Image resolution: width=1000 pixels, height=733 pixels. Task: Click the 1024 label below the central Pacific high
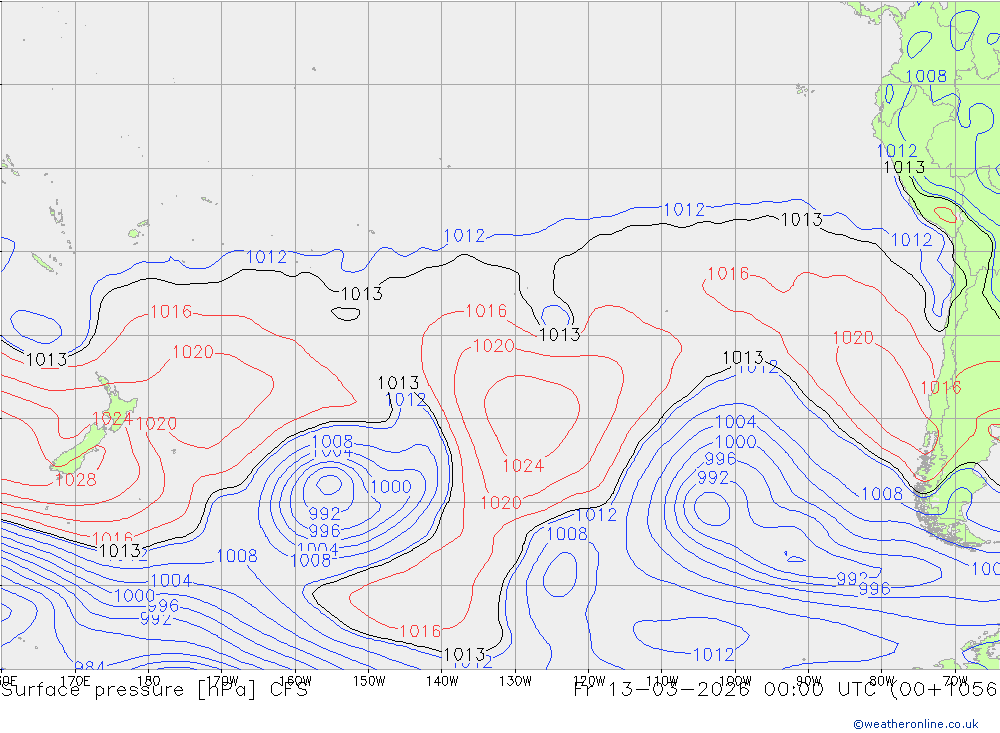click(x=522, y=466)
